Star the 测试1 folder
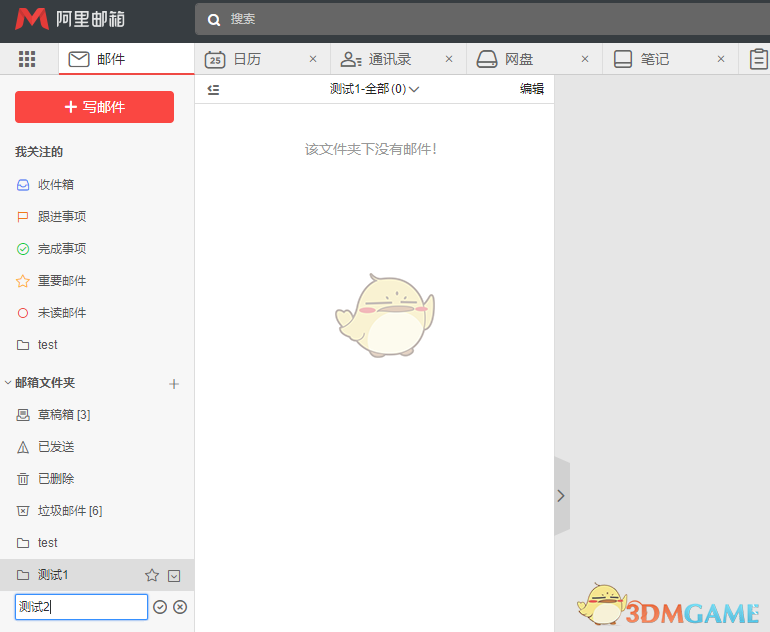The height and width of the screenshot is (632, 770). tap(152, 575)
